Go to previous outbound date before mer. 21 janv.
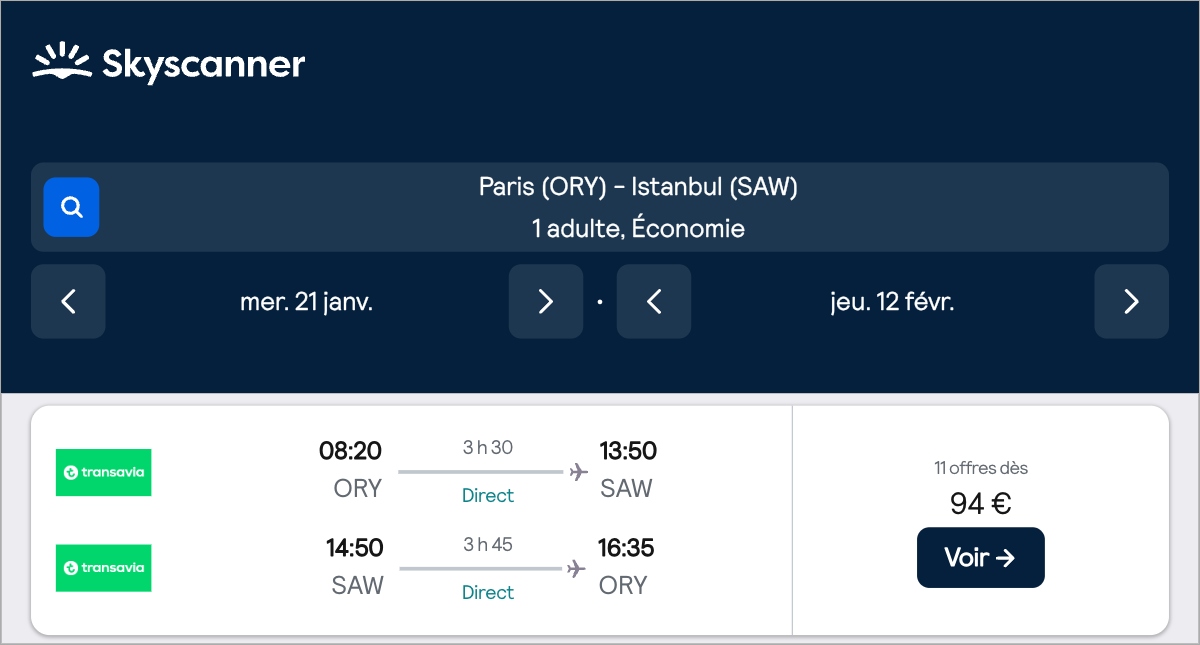The width and height of the screenshot is (1200, 645). [68, 301]
